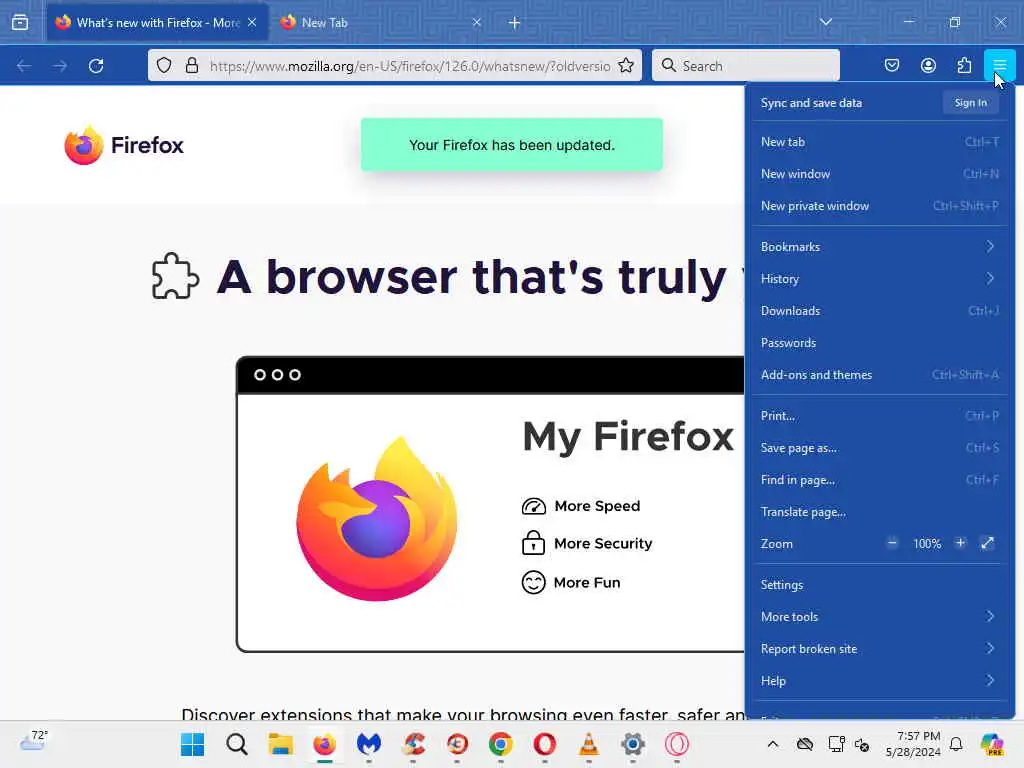Choose New private window in the menu
Image resolution: width=1024 pixels, height=768 pixels.
pos(880,206)
